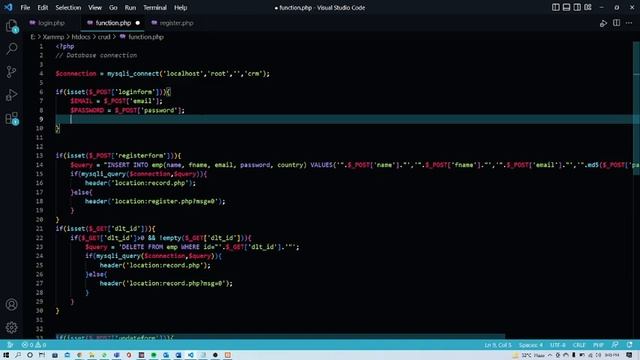Click line number 21 in the gutter
The height and width of the screenshot is (360, 640).
[39, 229]
